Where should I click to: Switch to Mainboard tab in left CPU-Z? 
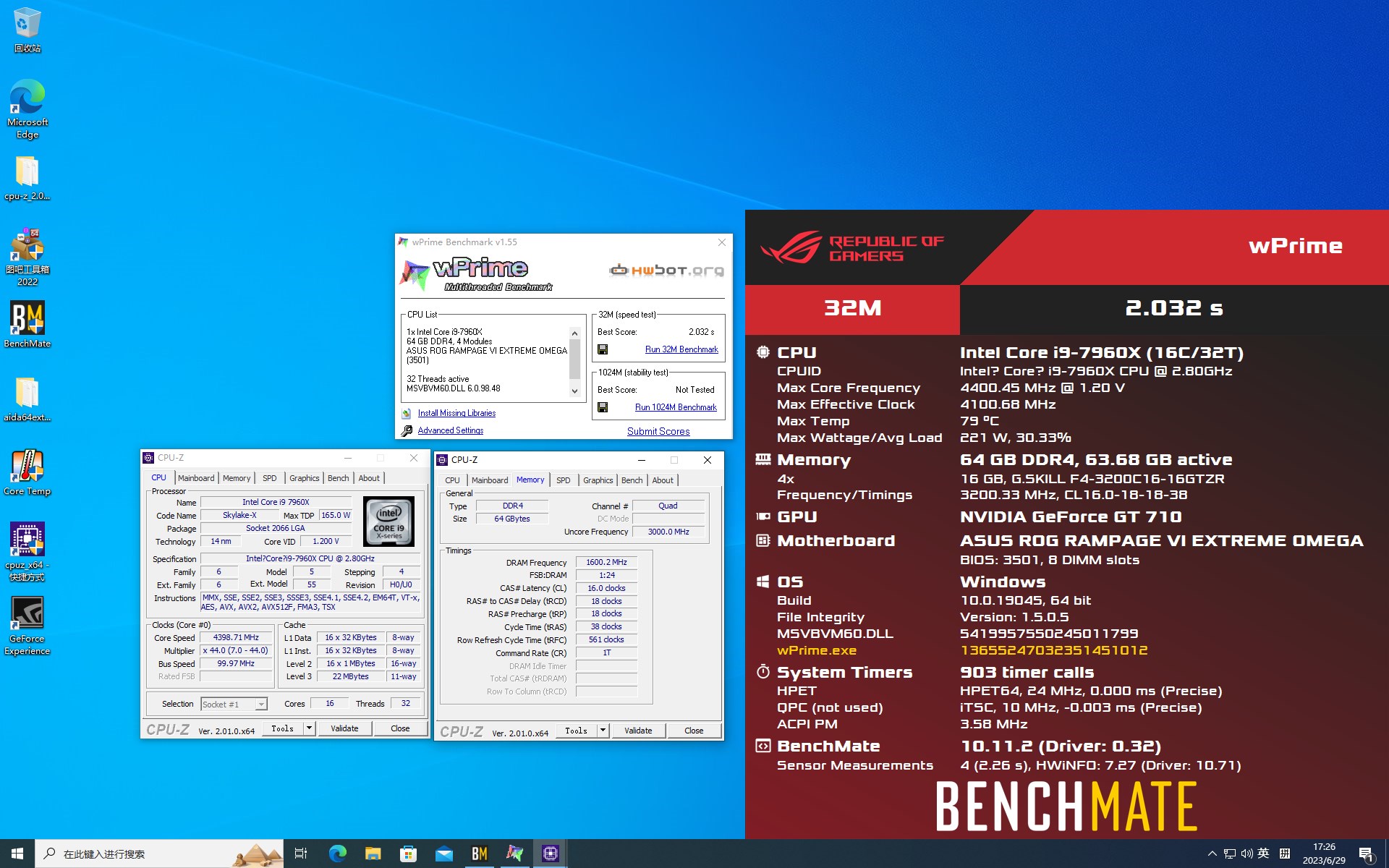tap(196, 478)
